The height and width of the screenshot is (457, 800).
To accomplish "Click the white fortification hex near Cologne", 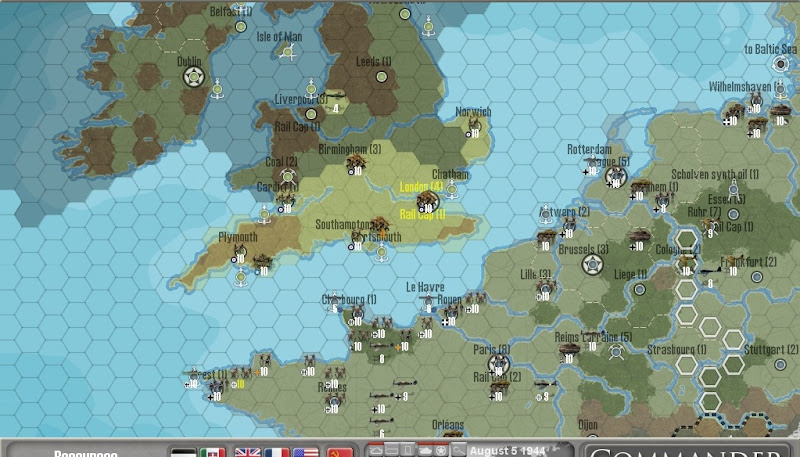I will click(x=686, y=240).
